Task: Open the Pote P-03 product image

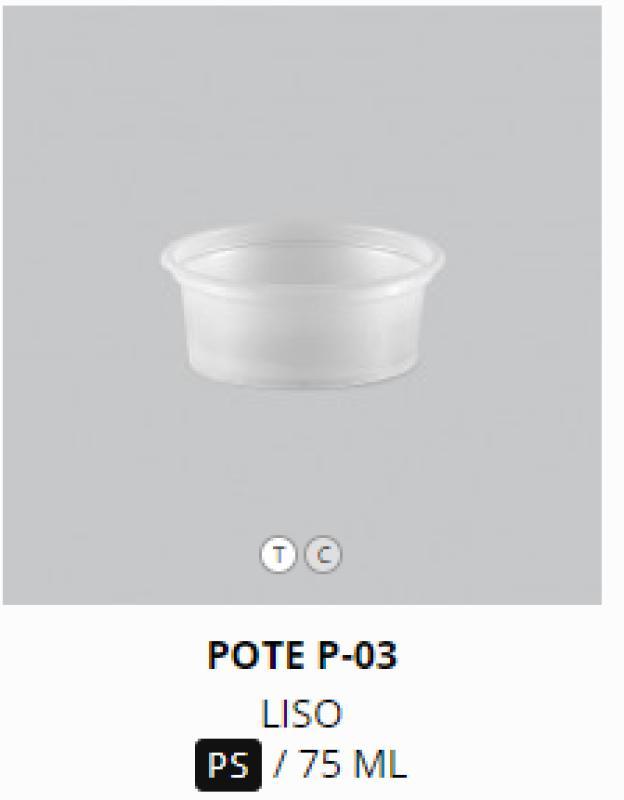Action: [x=302, y=305]
